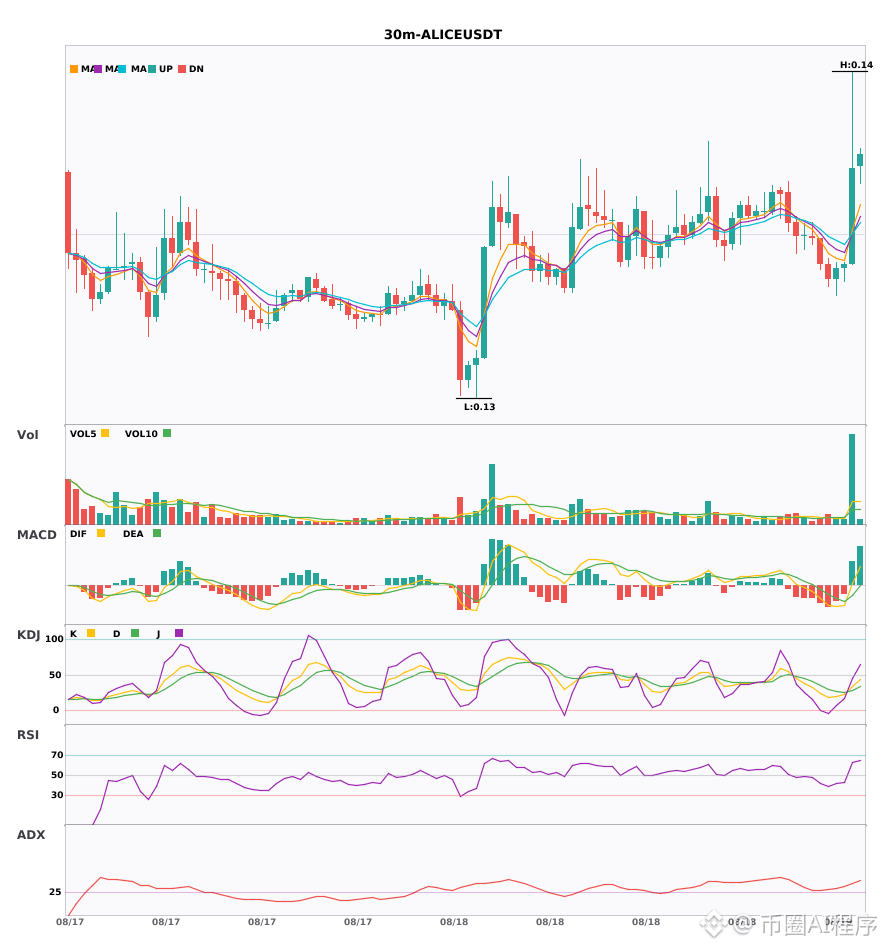885x950 pixels.
Task: Click the ADX panel label
Action: tap(31, 835)
